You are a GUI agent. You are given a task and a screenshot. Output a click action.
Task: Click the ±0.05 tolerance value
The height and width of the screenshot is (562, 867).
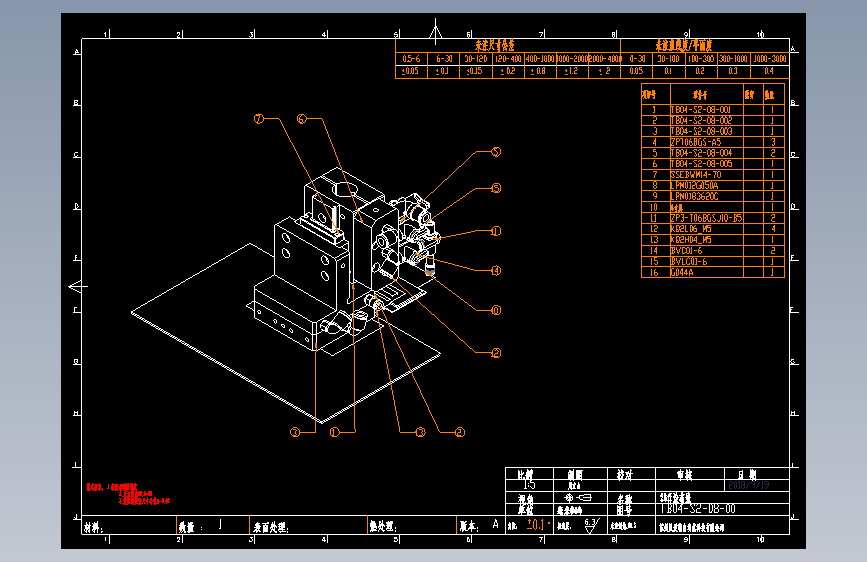(x=410, y=71)
